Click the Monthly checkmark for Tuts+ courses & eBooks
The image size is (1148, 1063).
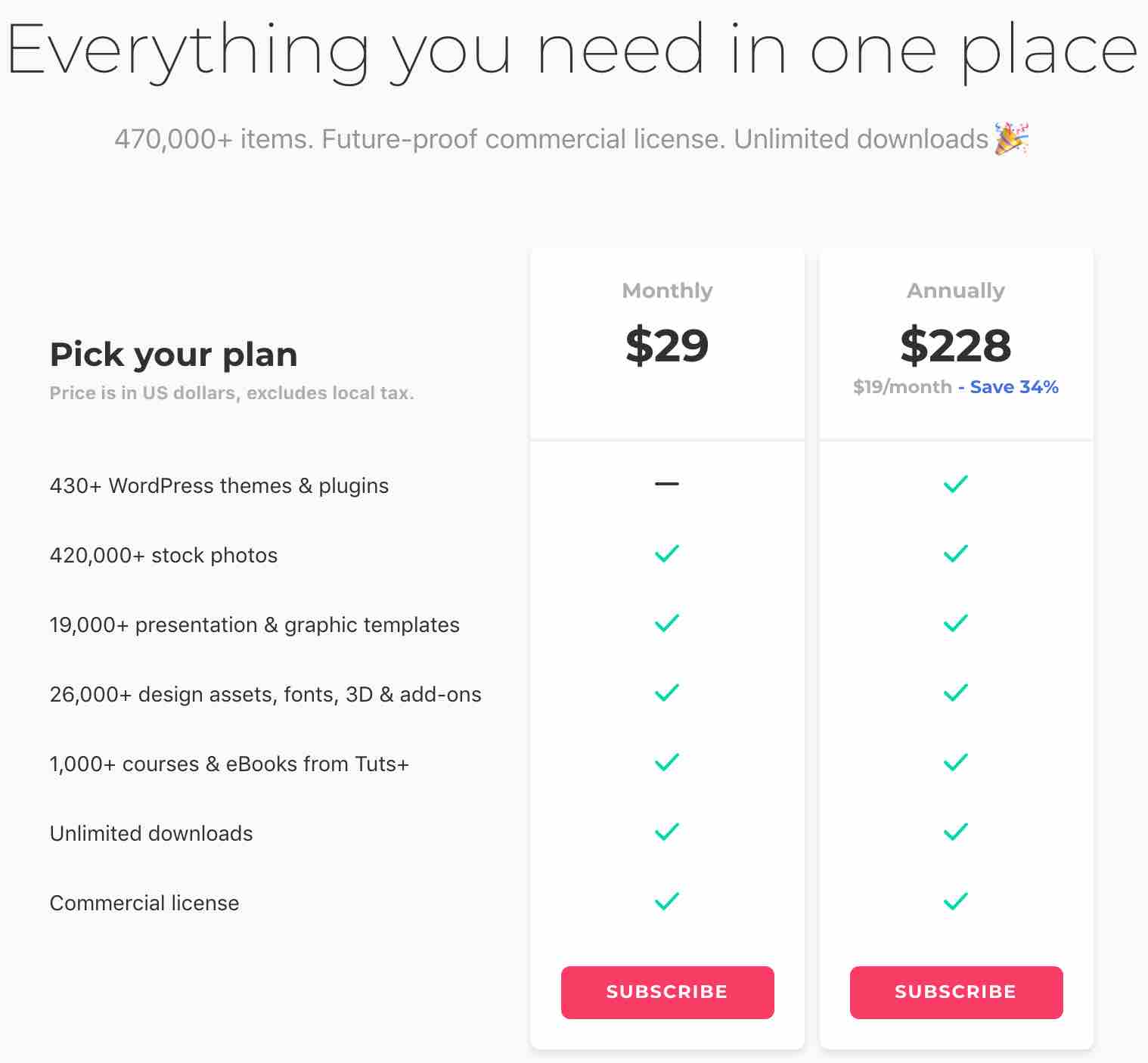click(x=667, y=762)
